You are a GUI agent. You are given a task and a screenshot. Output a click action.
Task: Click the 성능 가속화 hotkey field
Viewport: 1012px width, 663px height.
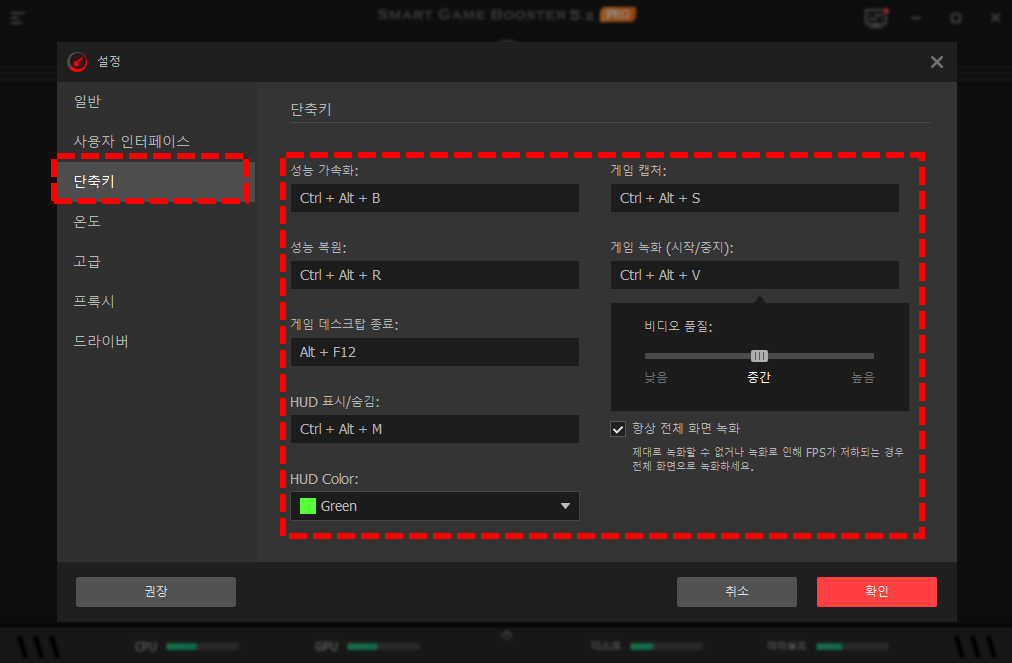click(x=434, y=198)
